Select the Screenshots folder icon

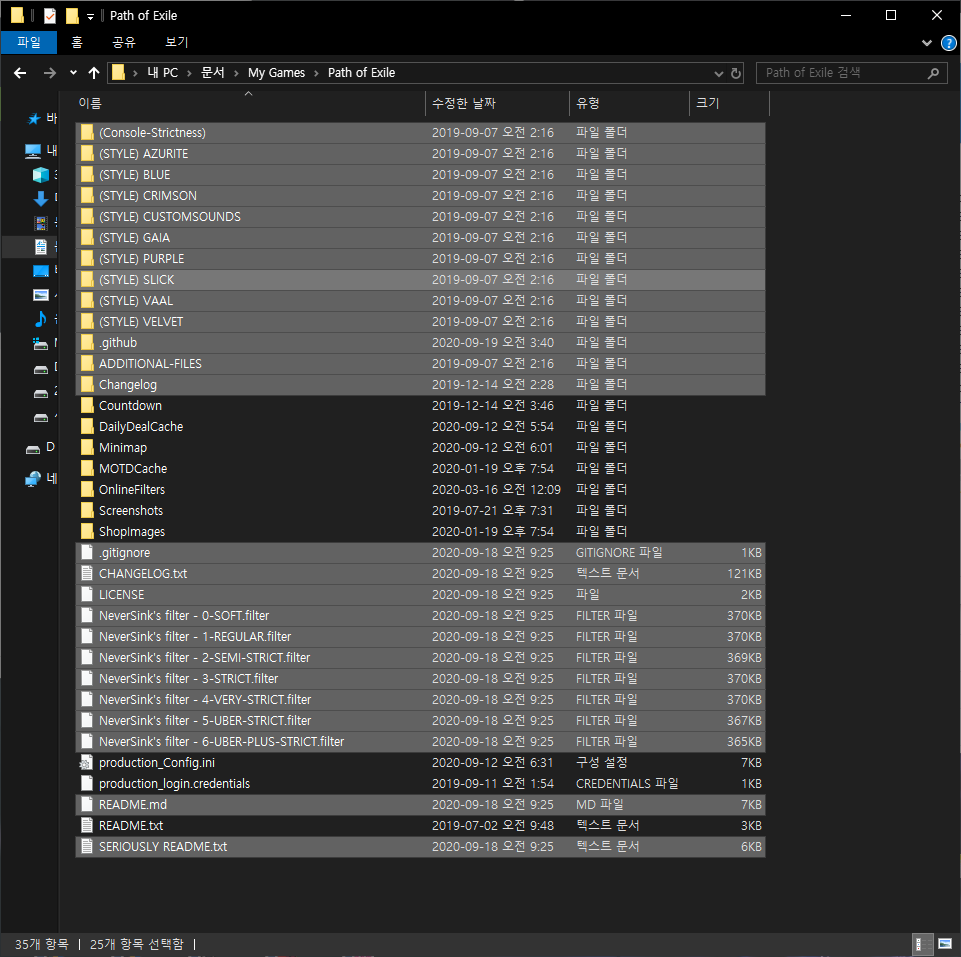coord(88,511)
